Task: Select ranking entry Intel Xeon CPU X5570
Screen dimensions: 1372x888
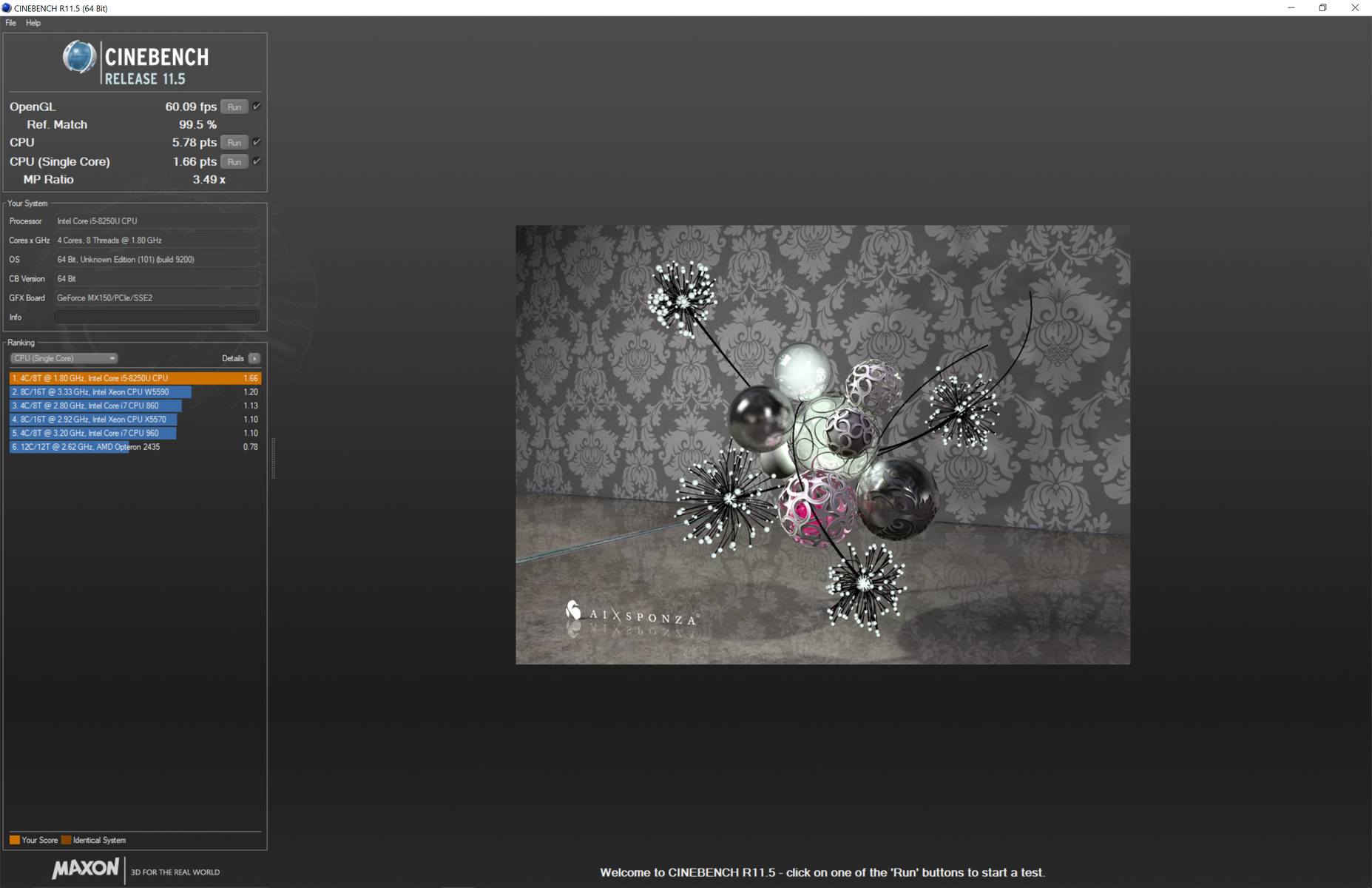Action: pos(135,420)
